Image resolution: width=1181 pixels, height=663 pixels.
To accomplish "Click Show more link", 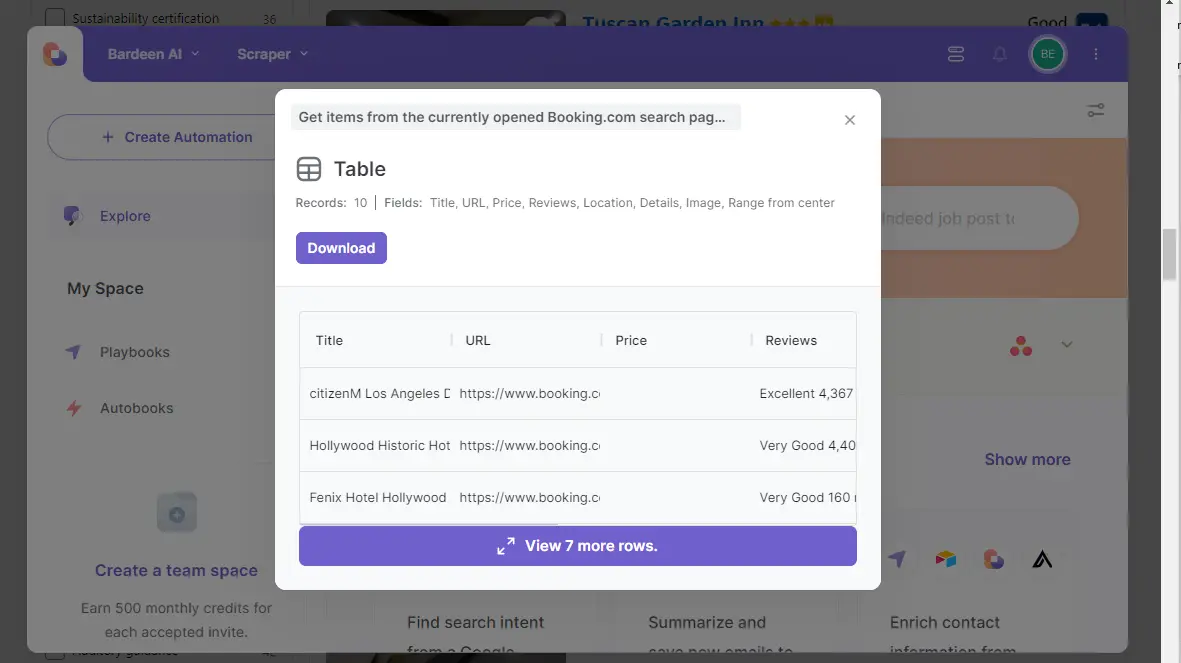I will tap(1027, 460).
